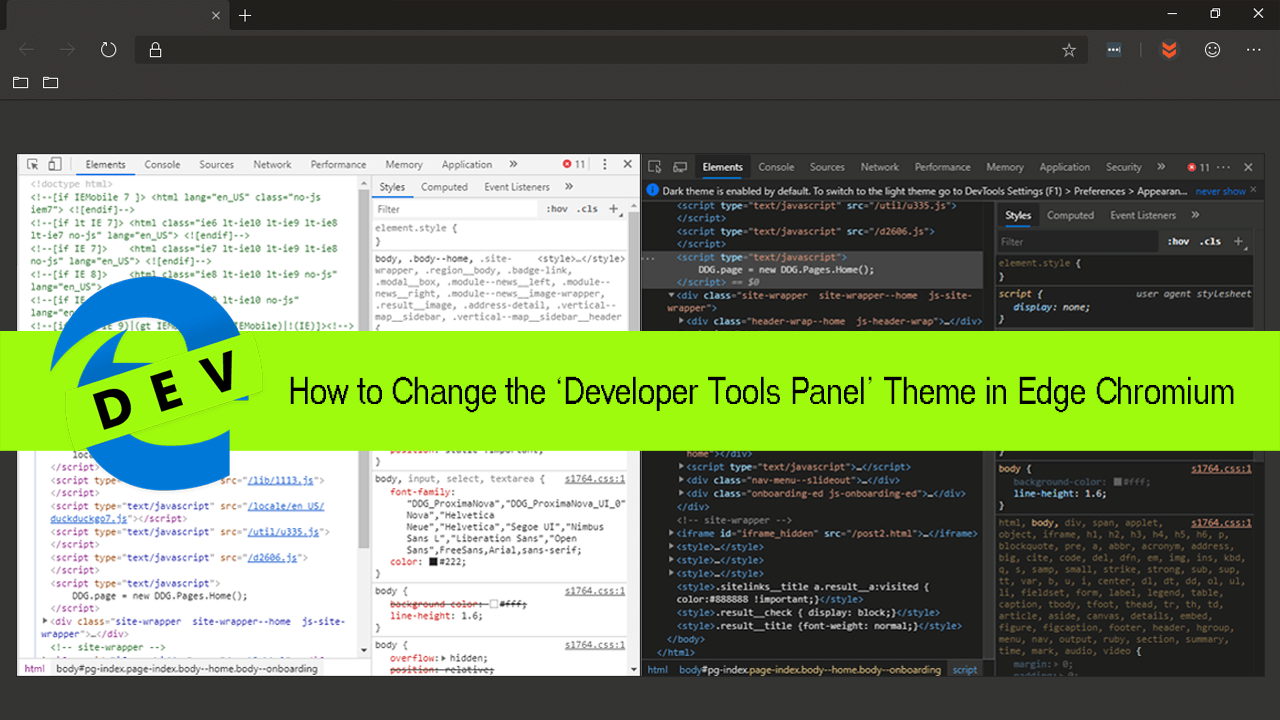
Task: Collapse site-wrapper div in dark DOM tree
Action: coord(672,296)
